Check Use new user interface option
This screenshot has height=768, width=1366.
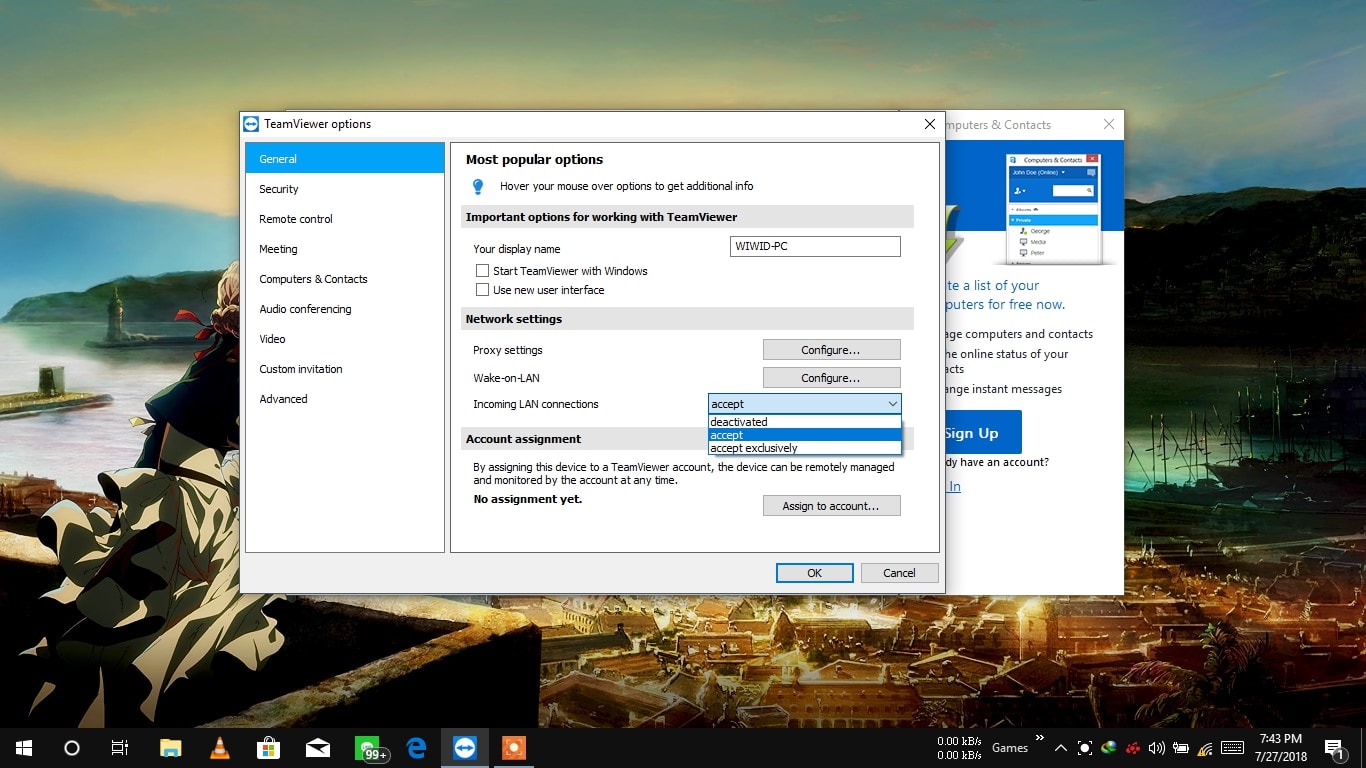[x=483, y=290]
